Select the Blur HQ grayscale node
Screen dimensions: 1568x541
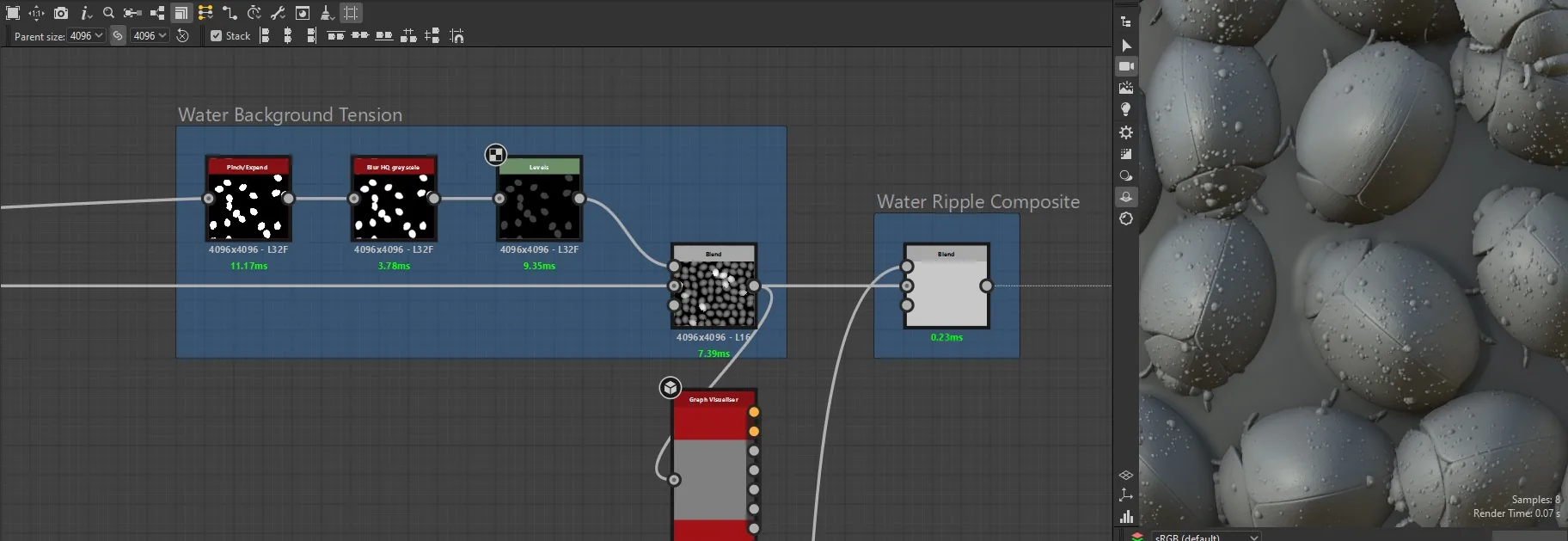[394, 199]
